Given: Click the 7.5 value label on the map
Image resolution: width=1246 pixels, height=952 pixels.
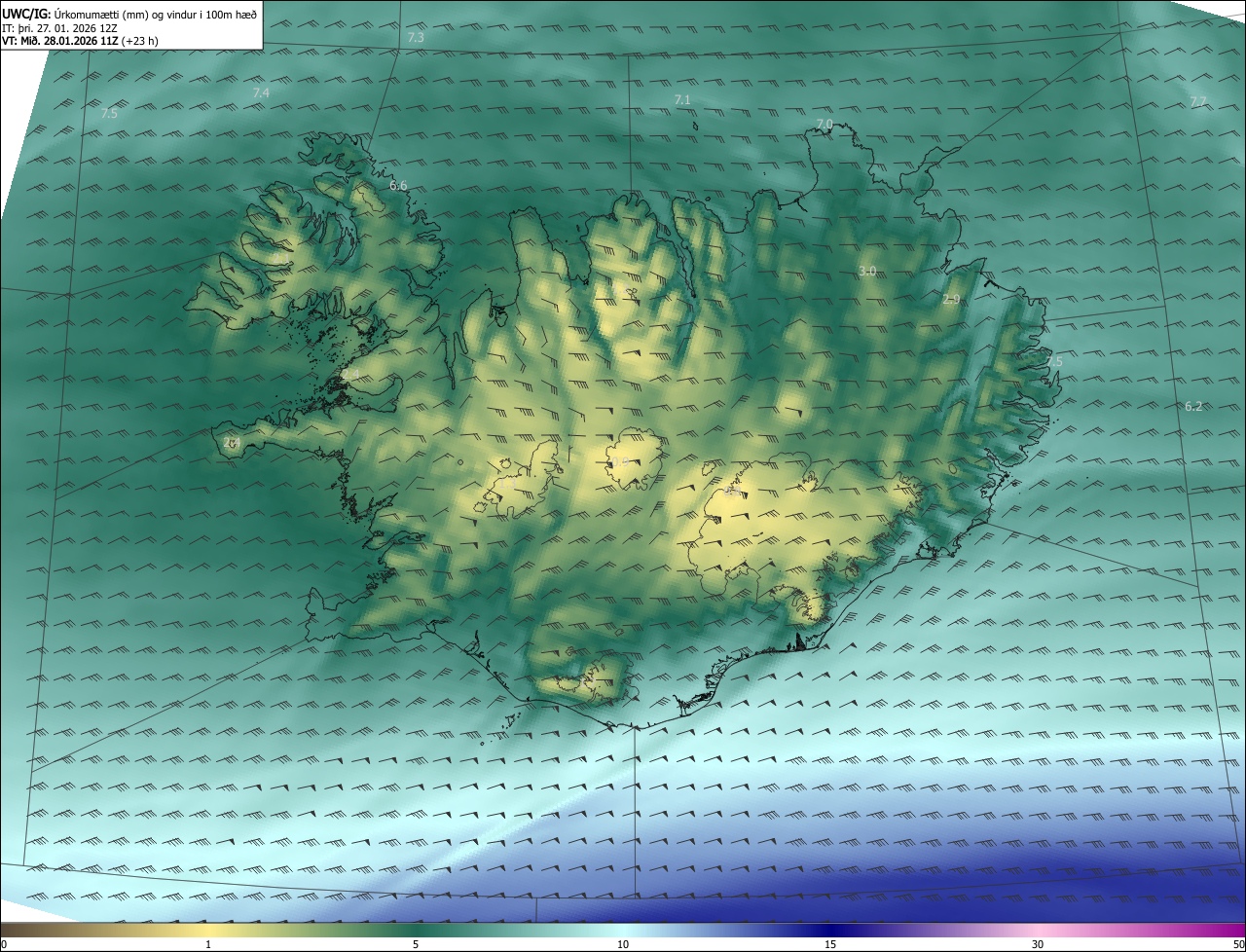Looking at the screenshot, I should 109,113.
